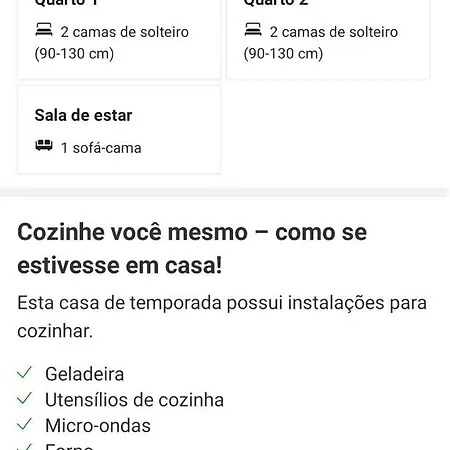450x450 pixels.
Task: Click the Sala de estar heading
Action: 83,115
